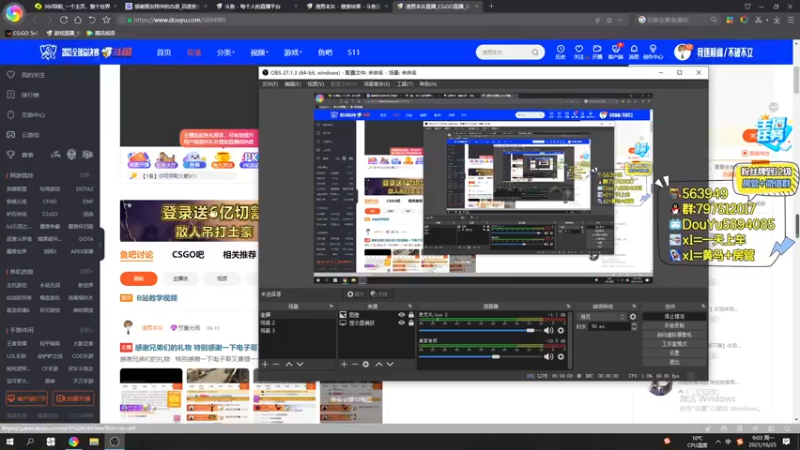The height and width of the screenshot is (450, 800).
Task: Click 工作室模式 button in OBS
Action: [x=674, y=344]
